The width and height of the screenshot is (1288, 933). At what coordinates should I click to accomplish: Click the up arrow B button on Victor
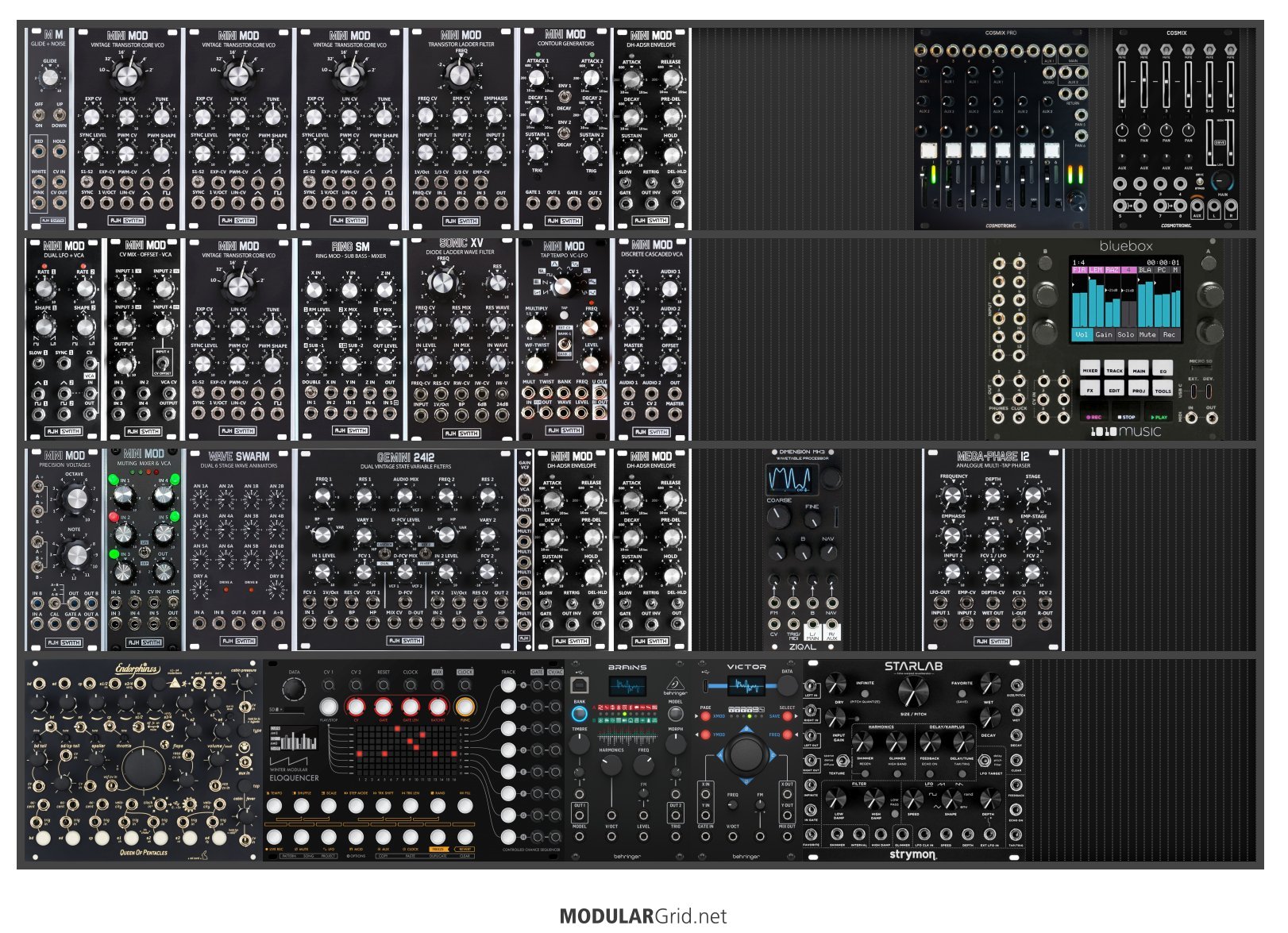pos(746,729)
